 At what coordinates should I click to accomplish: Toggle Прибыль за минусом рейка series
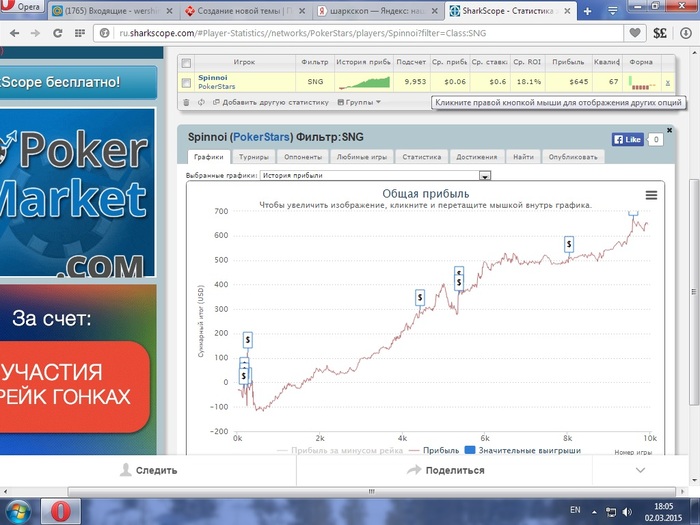(340, 450)
